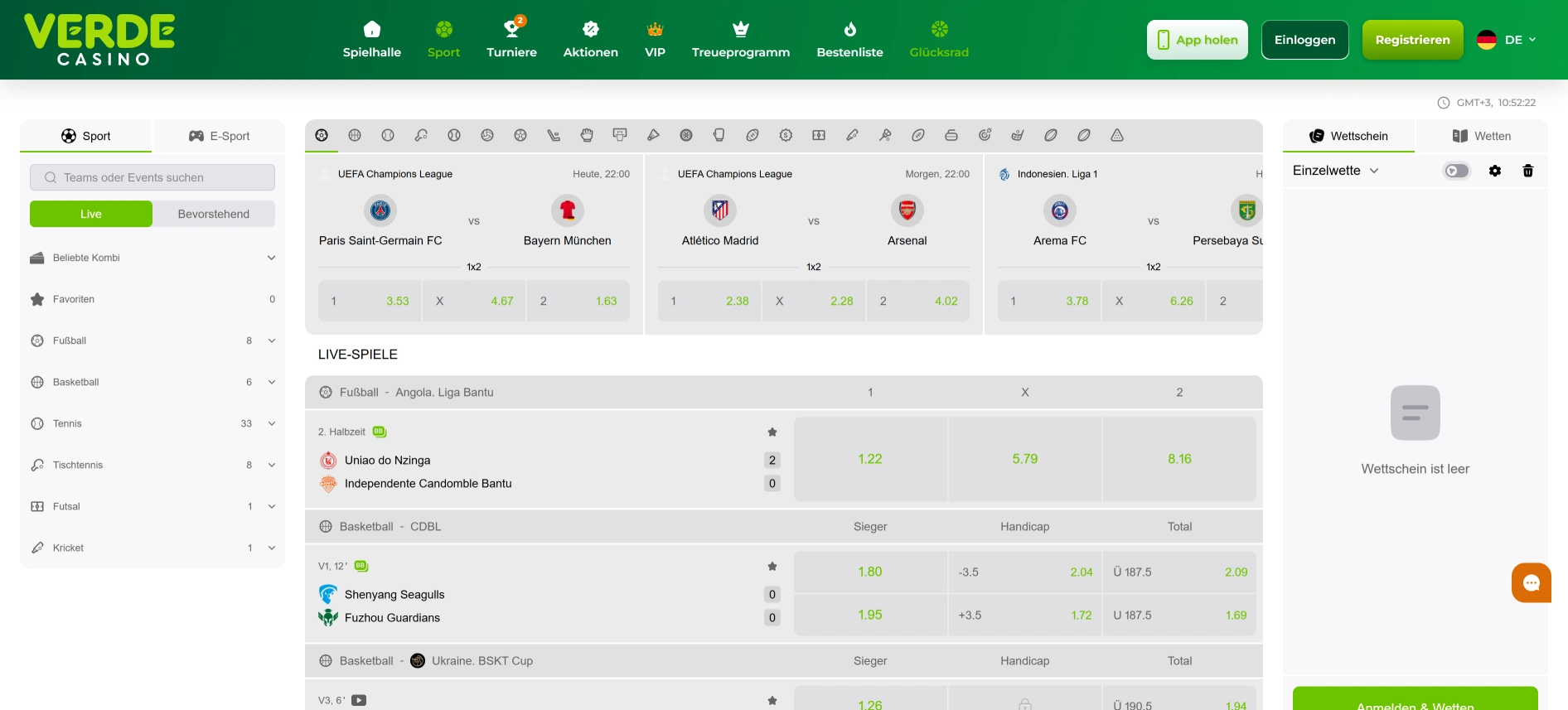Switch to Live events filter
The image size is (1568, 710).
[91, 214]
